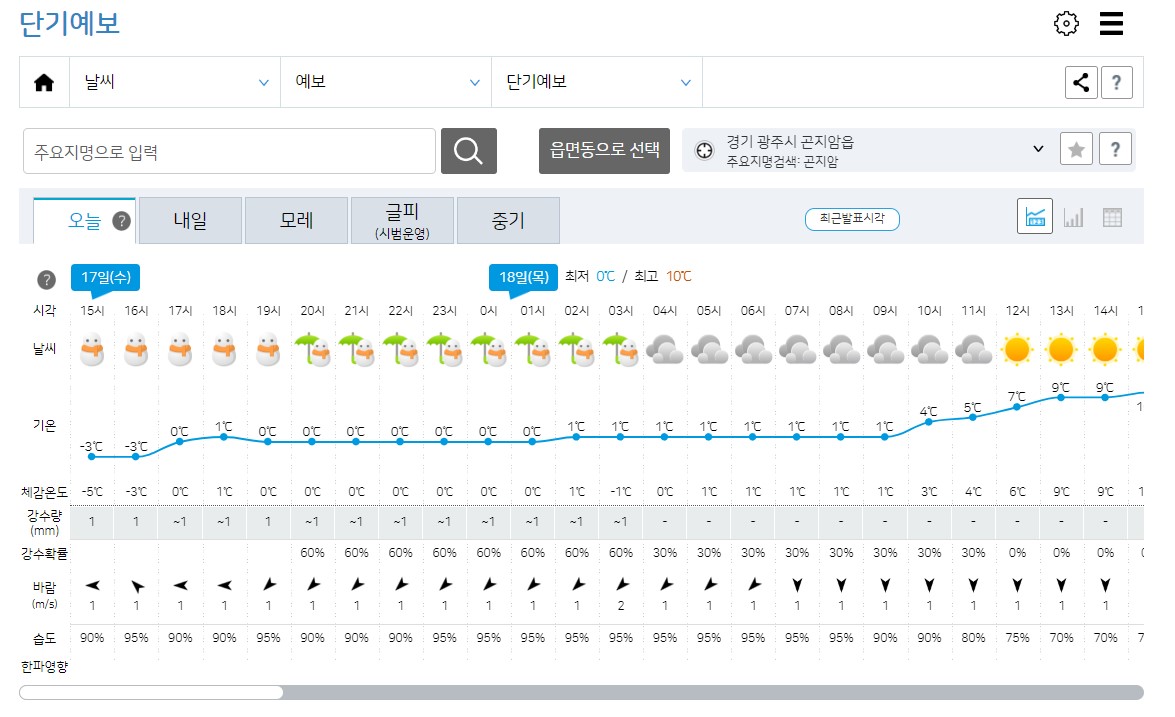Click the 13시 9℃ temperature point
This screenshot has width=1175, height=717.
coord(1060,397)
